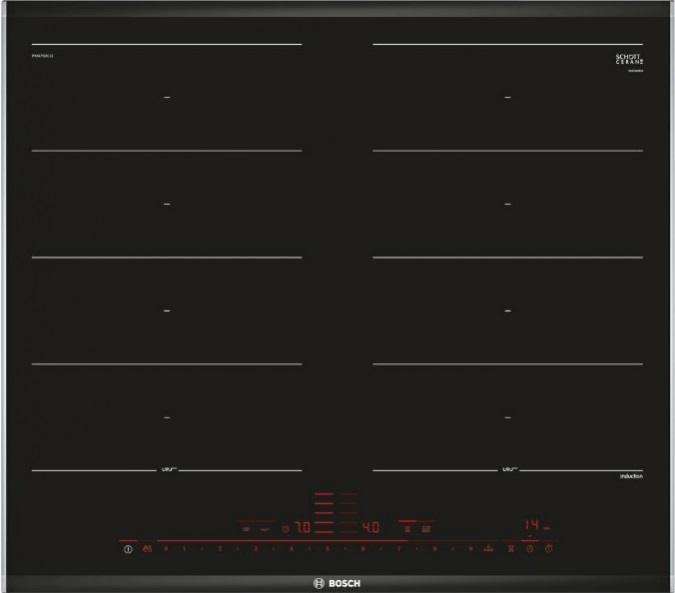Image resolution: width=675 pixels, height=593 pixels.
Task: Choose power level 3 on the scale
Action: [255, 549]
